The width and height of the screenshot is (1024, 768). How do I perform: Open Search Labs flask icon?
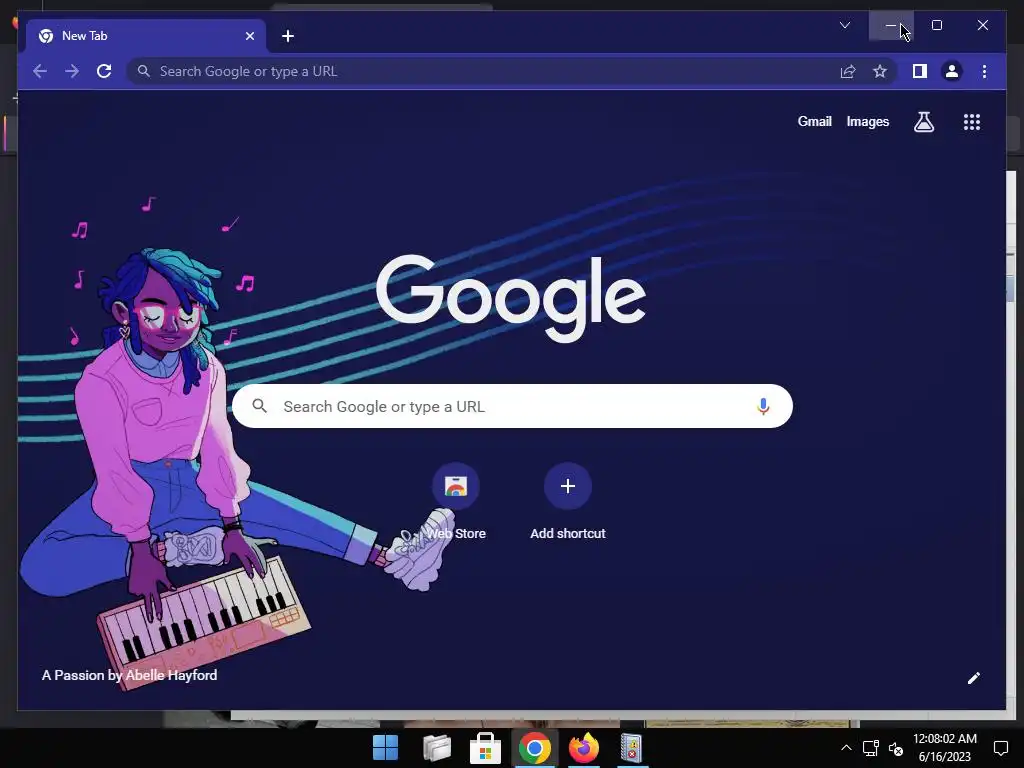tap(923, 121)
